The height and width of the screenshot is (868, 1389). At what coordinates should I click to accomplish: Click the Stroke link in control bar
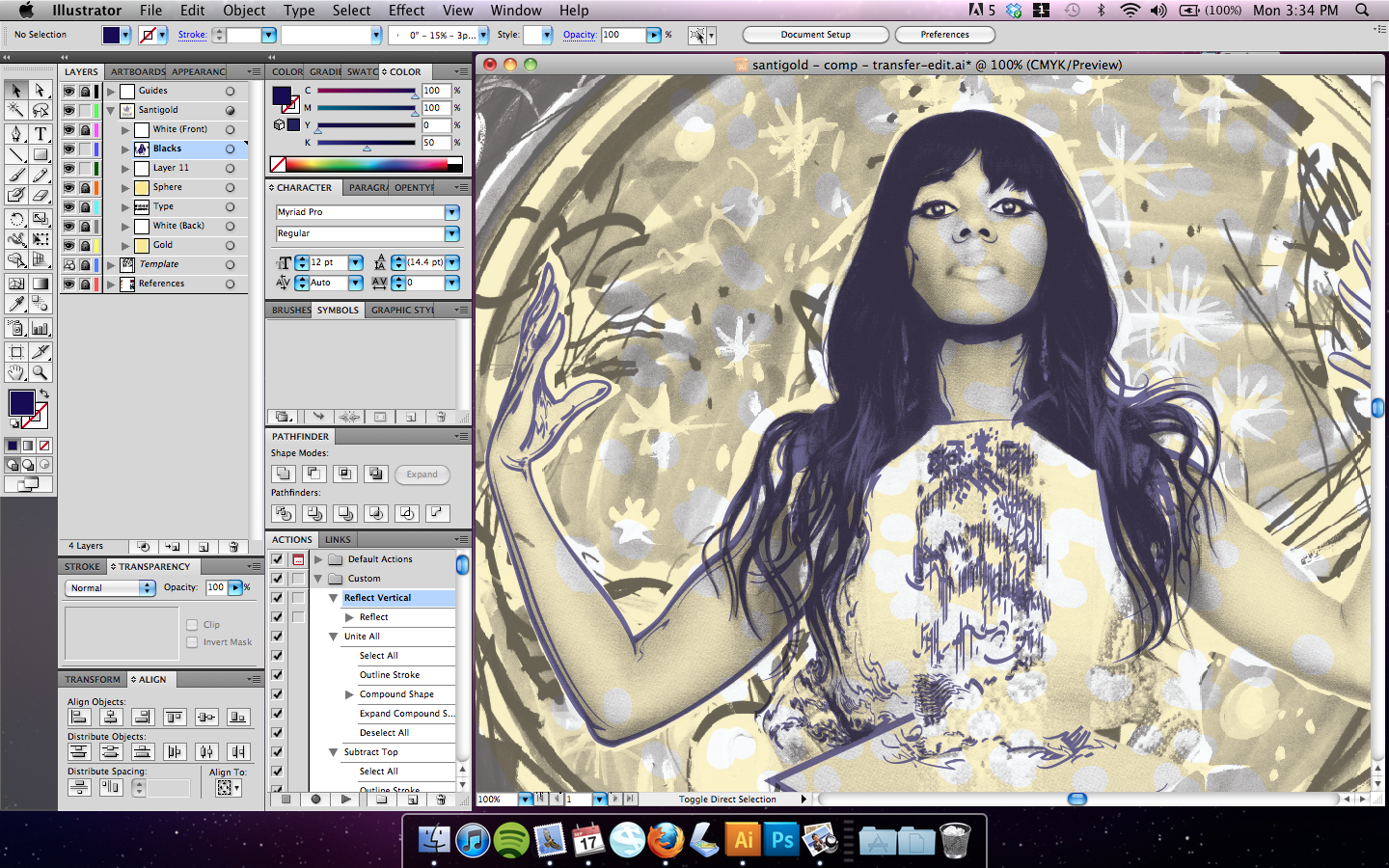(x=192, y=35)
